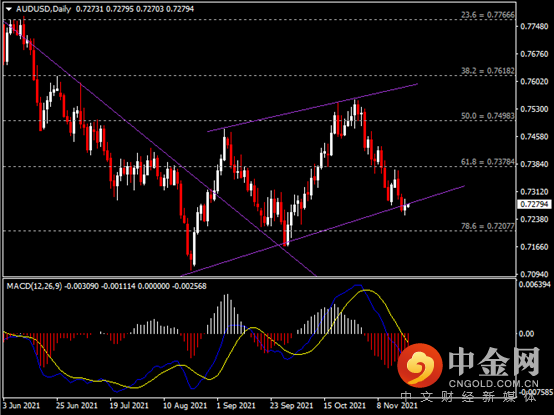This screenshot has height=415, width=554.
Task: Click the 23.6 = 0.77666 Fibonacci label
Action: coord(488,15)
